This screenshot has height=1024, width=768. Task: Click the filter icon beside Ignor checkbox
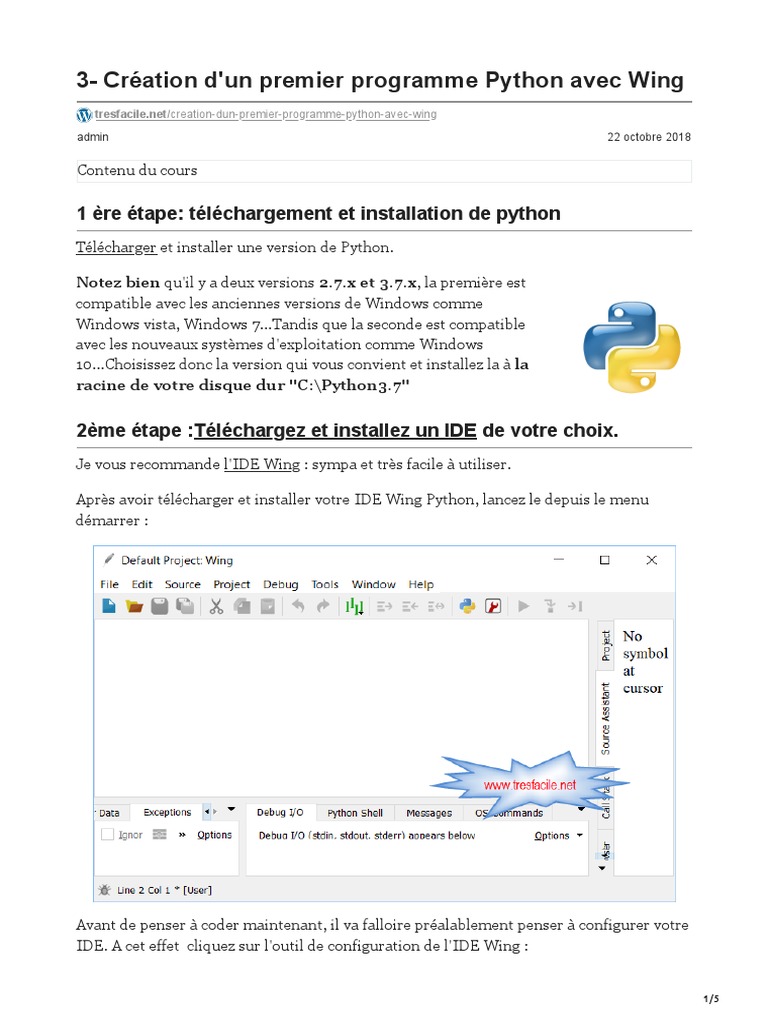pos(160,834)
